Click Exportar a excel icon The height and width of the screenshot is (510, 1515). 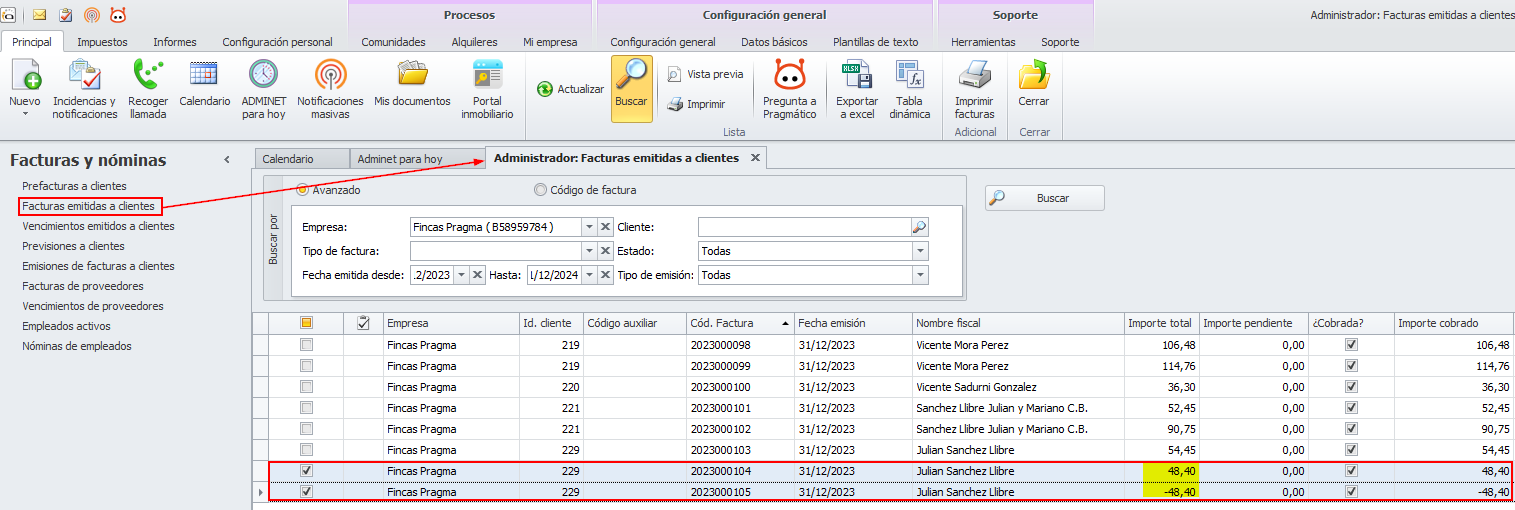[x=857, y=89]
